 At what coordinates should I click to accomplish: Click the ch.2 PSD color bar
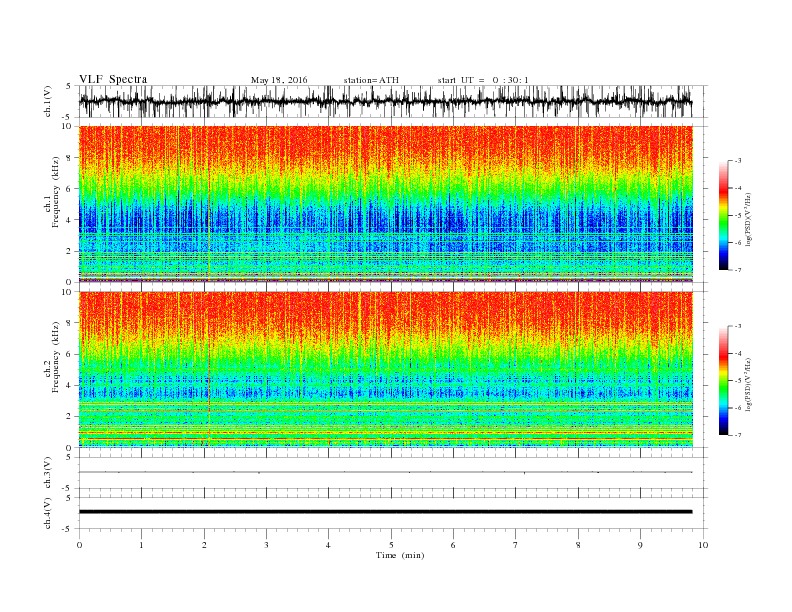(723, 381)
